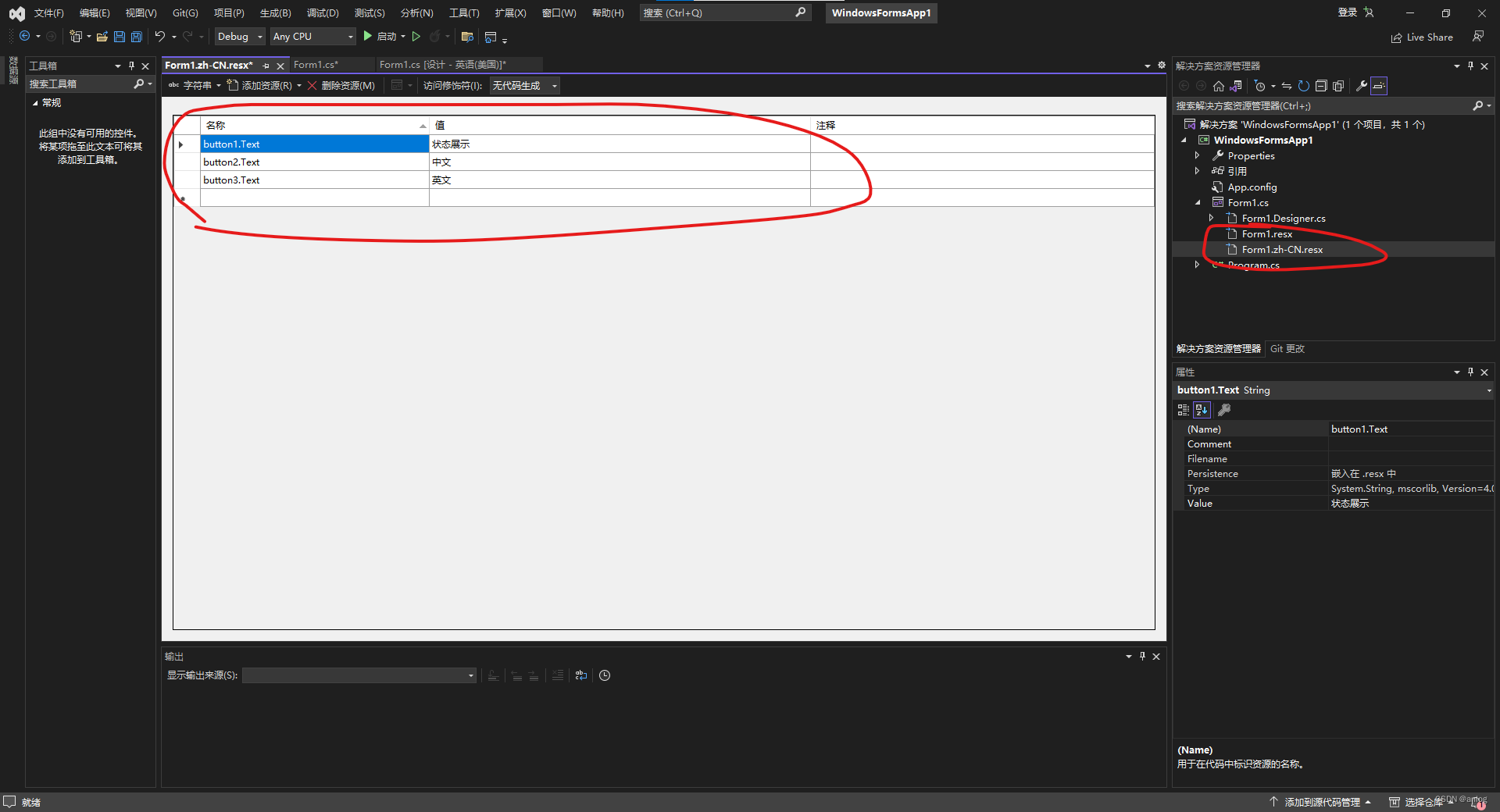Toggle word wrap icon in Output panel
This screenshot has width=1500, height=812.
tap(581, 675)
